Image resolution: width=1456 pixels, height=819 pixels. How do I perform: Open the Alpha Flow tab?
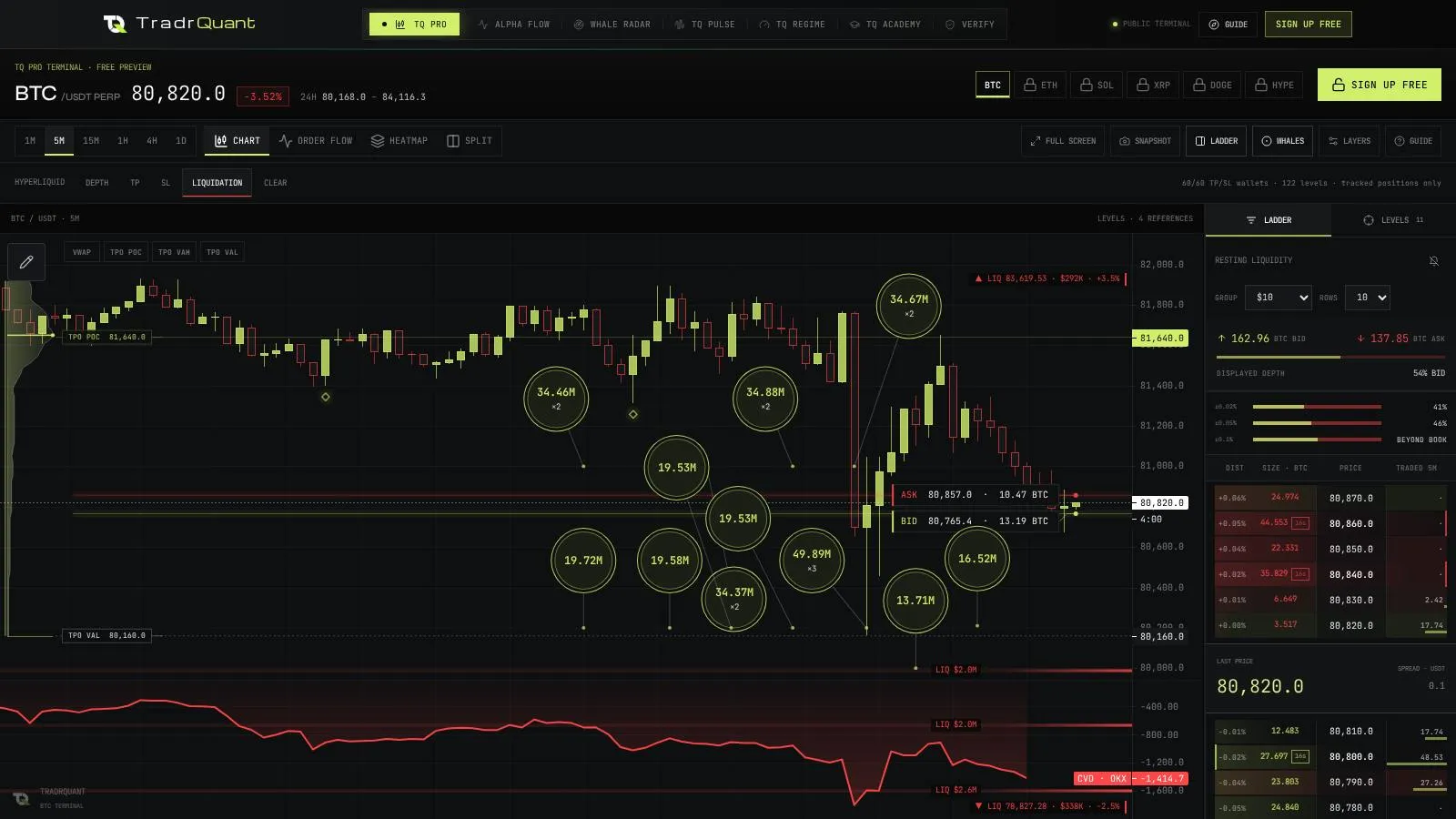click(514, 25)
